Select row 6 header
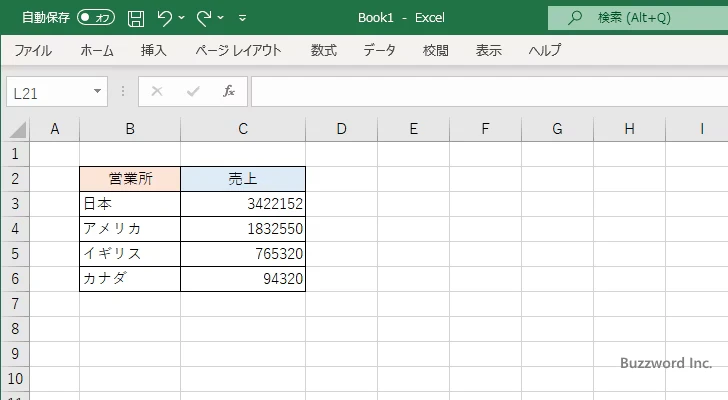The width and height of the screenshot is (728, 400). point(15,279)
